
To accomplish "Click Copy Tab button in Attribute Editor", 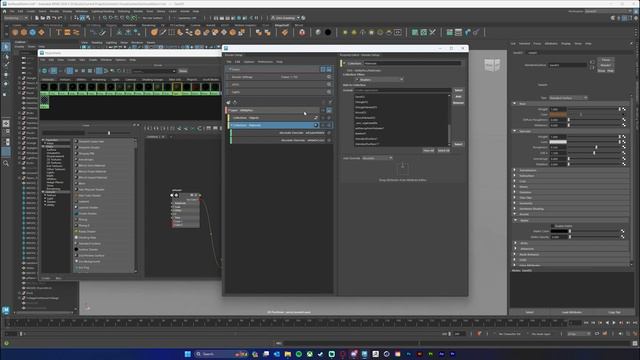I will 614,312.
